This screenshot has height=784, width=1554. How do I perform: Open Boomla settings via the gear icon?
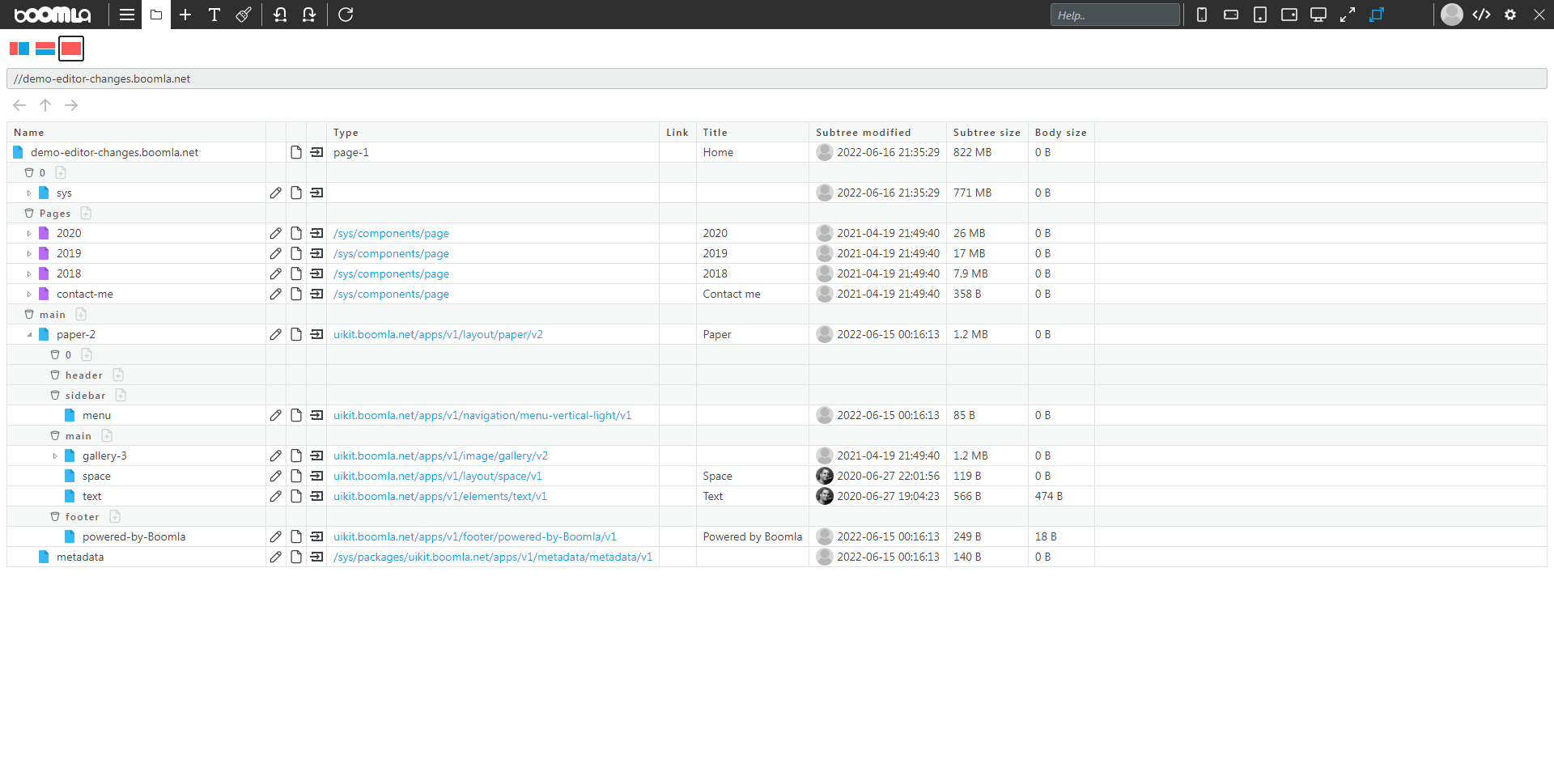[1510, 15]
